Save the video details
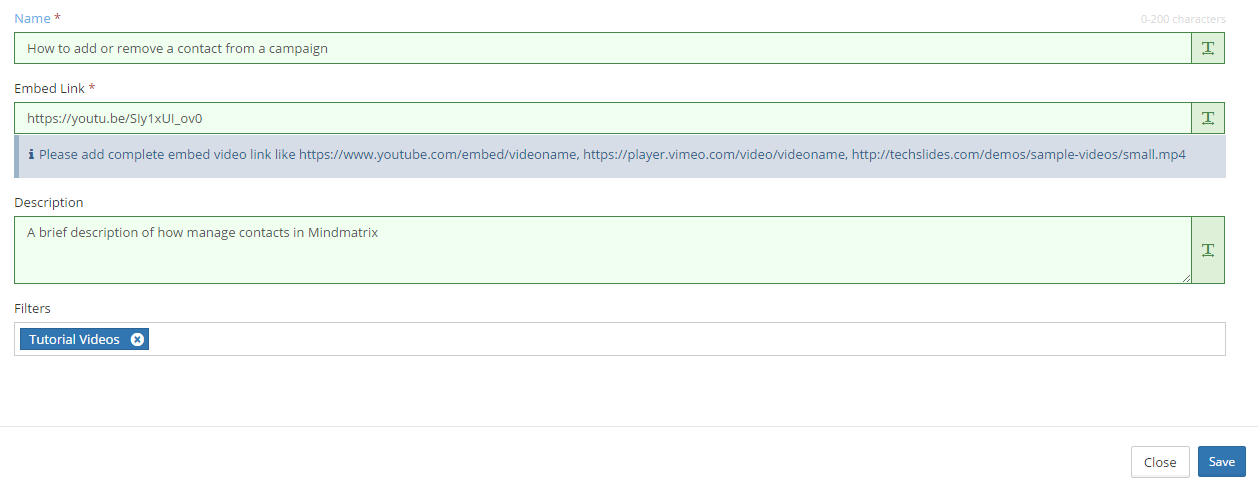The width and height of the screenshot is (1258, 487). pos(1221,462)
